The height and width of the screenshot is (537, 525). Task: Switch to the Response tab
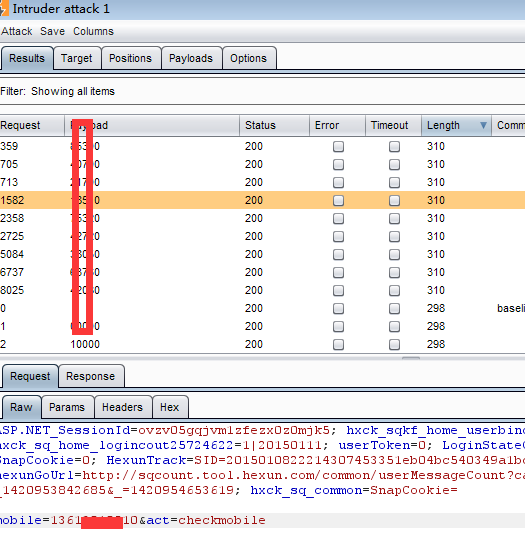point(91,376)
